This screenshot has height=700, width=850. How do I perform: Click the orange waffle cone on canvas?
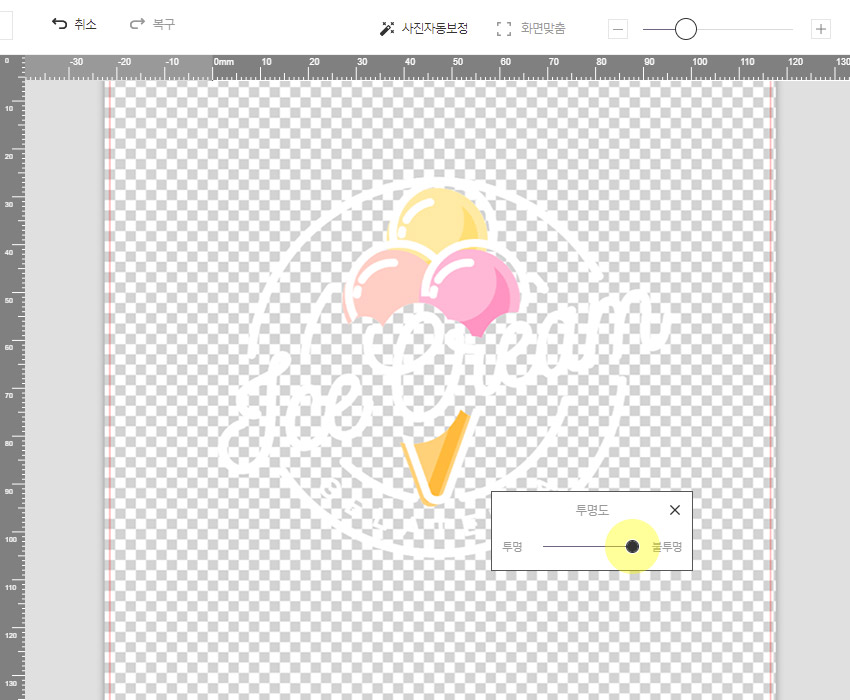coord(440,455)
